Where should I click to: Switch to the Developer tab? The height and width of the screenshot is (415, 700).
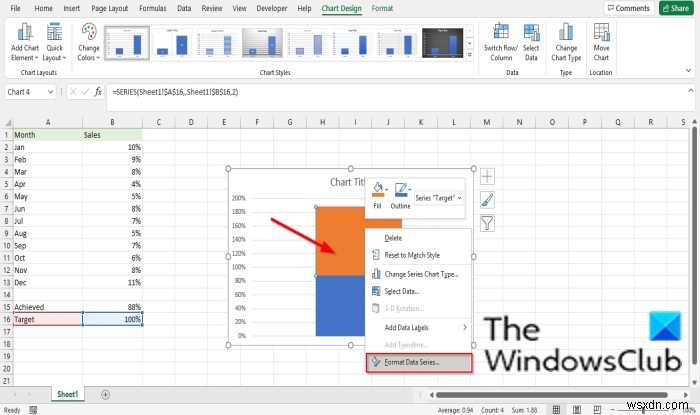272,8
